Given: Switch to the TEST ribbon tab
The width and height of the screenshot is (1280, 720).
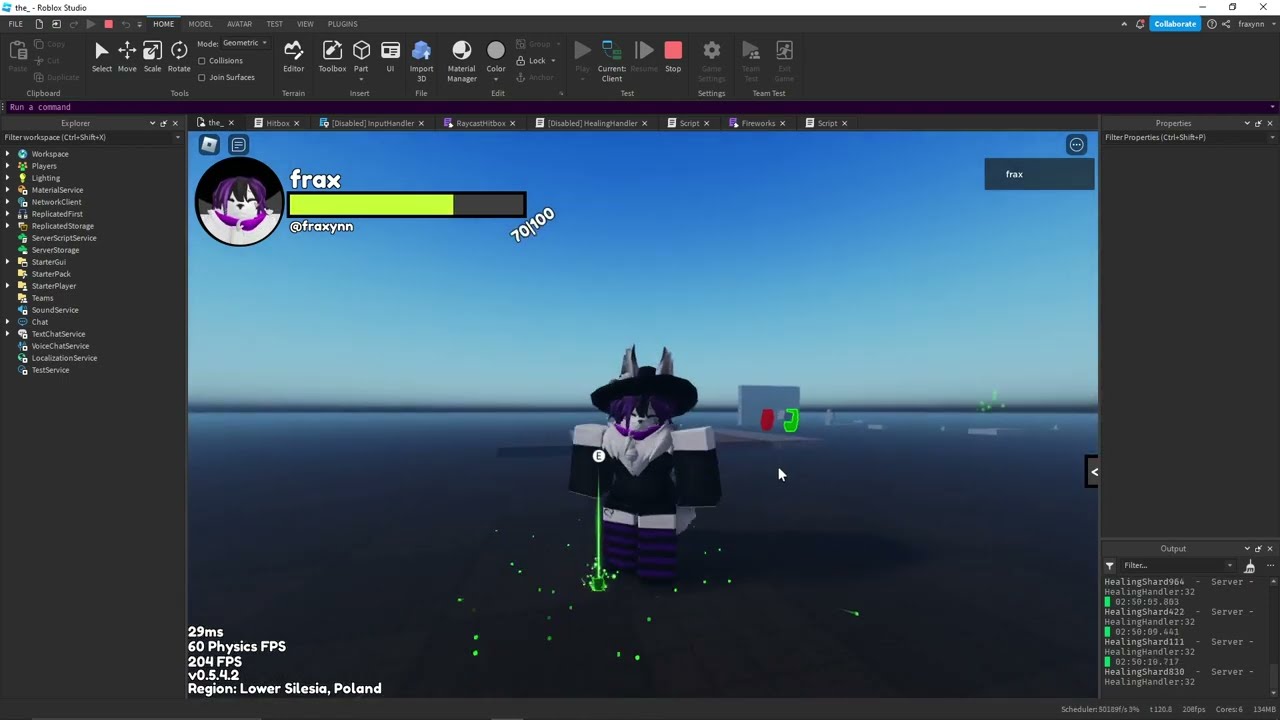Looking at the screenshot, I should coord(274,24).
